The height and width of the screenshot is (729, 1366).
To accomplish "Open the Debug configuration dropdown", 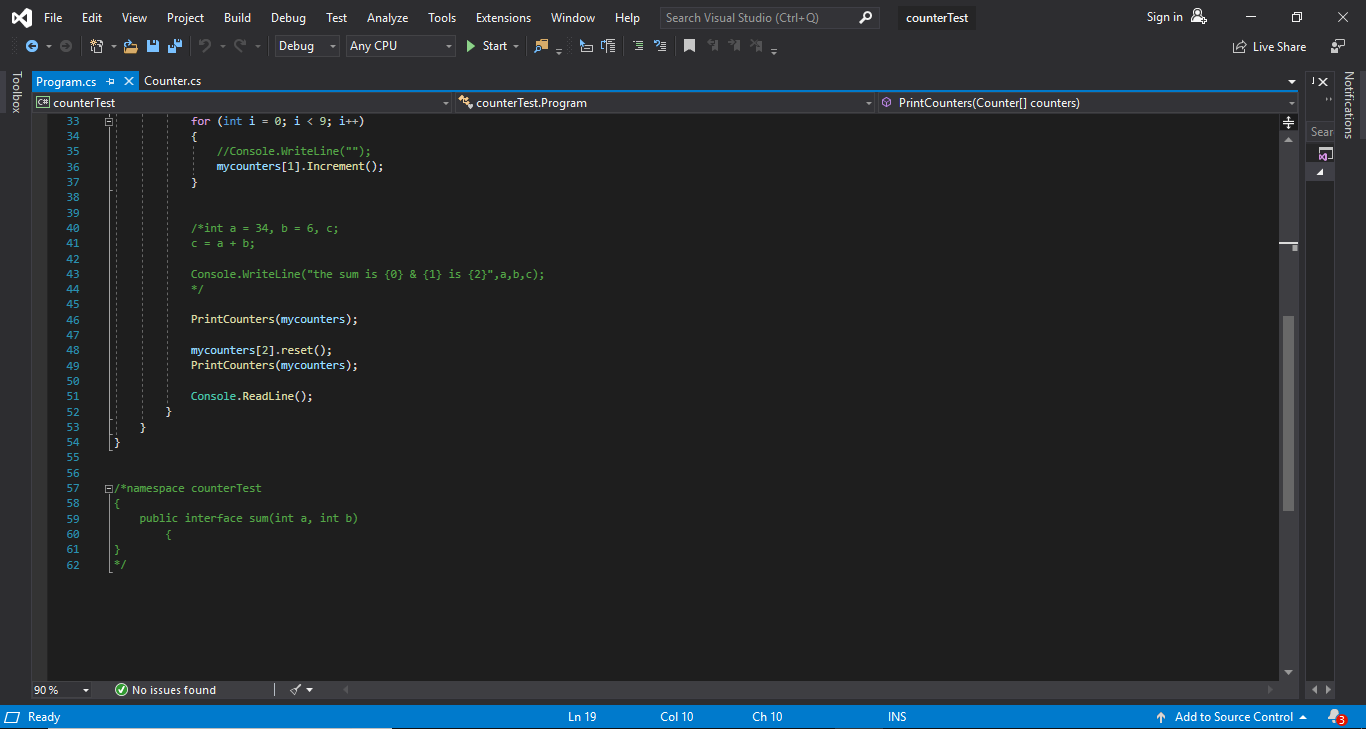I will (x=306, y=45).
